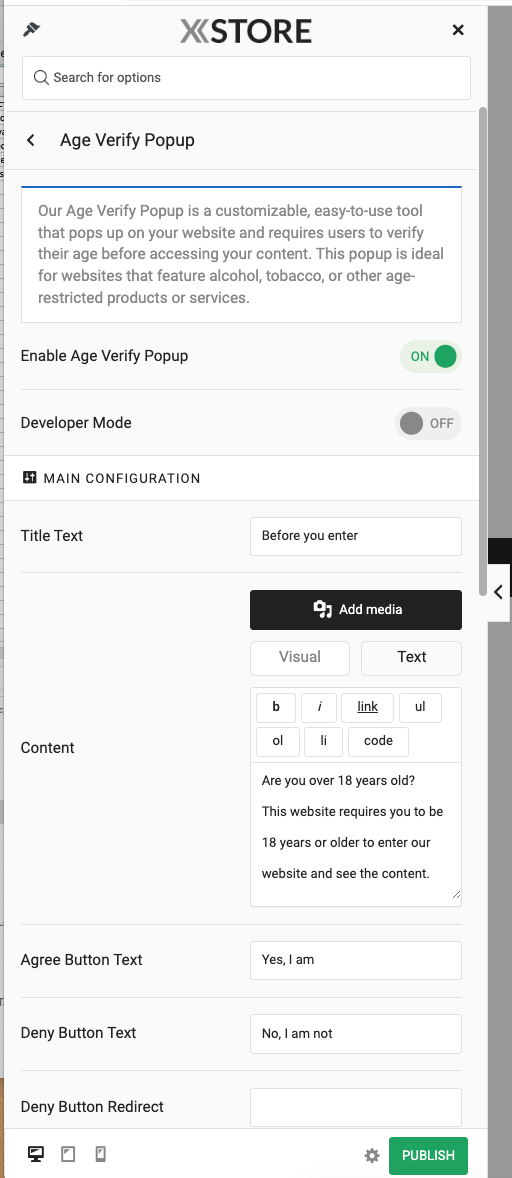
Task: Close the XStore options panel
Action: 458,30
